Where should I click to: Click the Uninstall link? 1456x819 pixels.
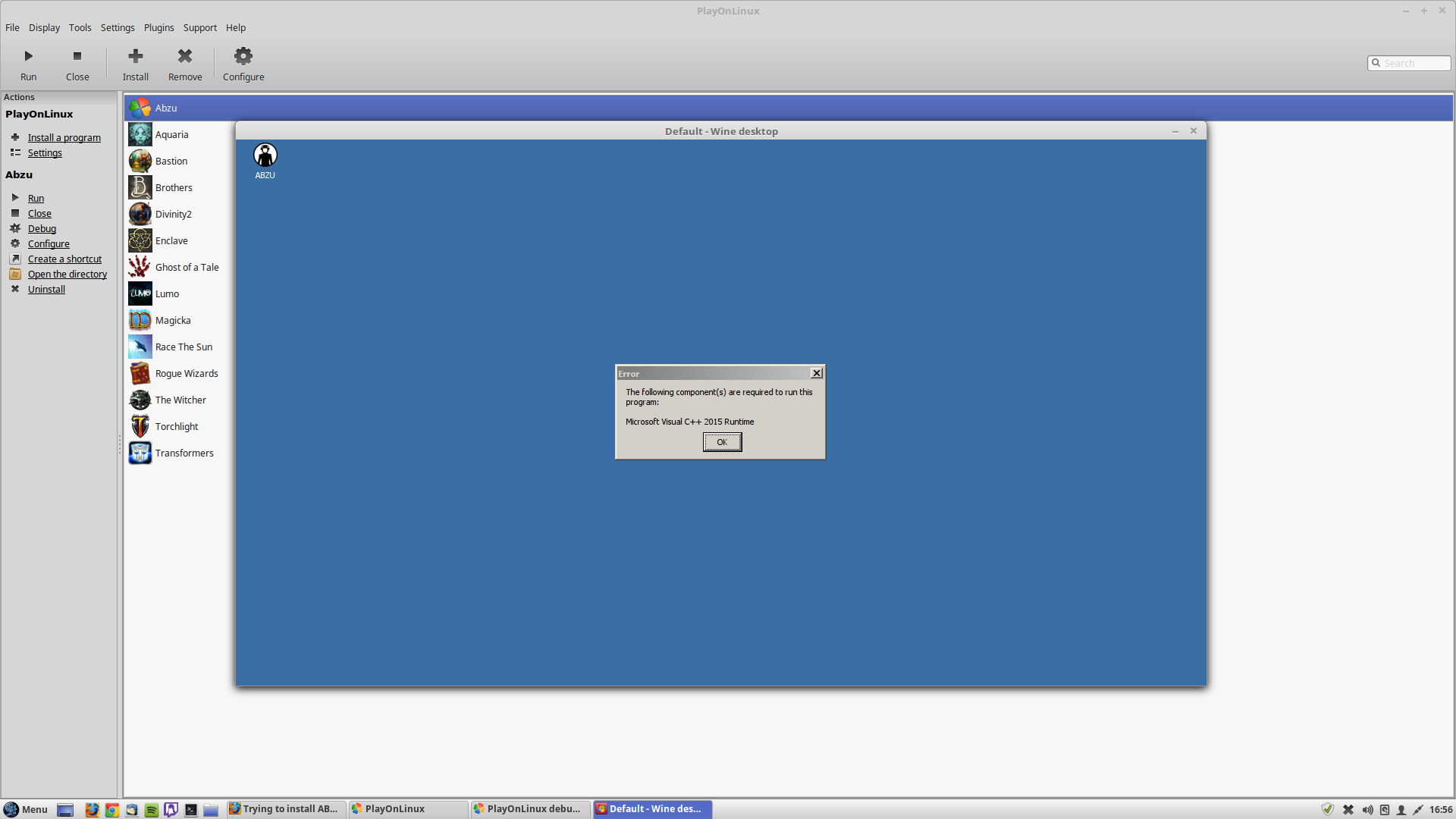(46, 289)
